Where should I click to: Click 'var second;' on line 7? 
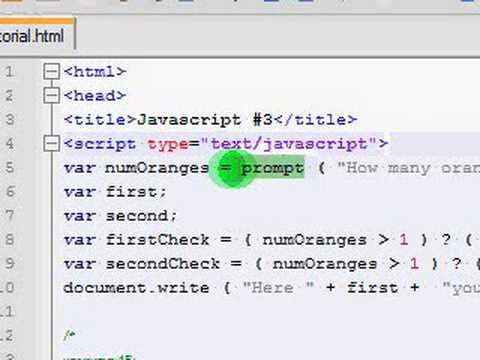tap(120, 216)
